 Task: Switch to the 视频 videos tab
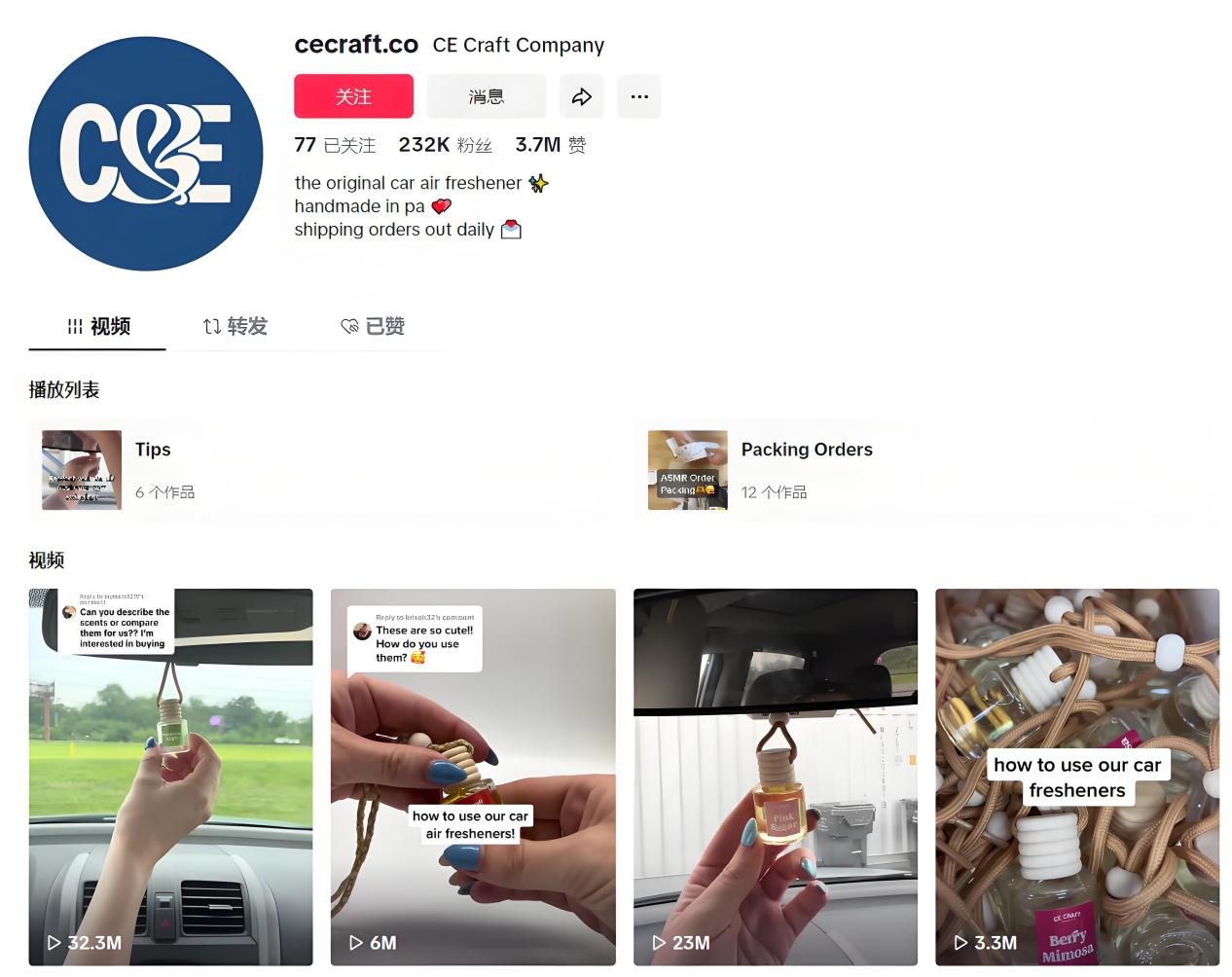[97, 327]
